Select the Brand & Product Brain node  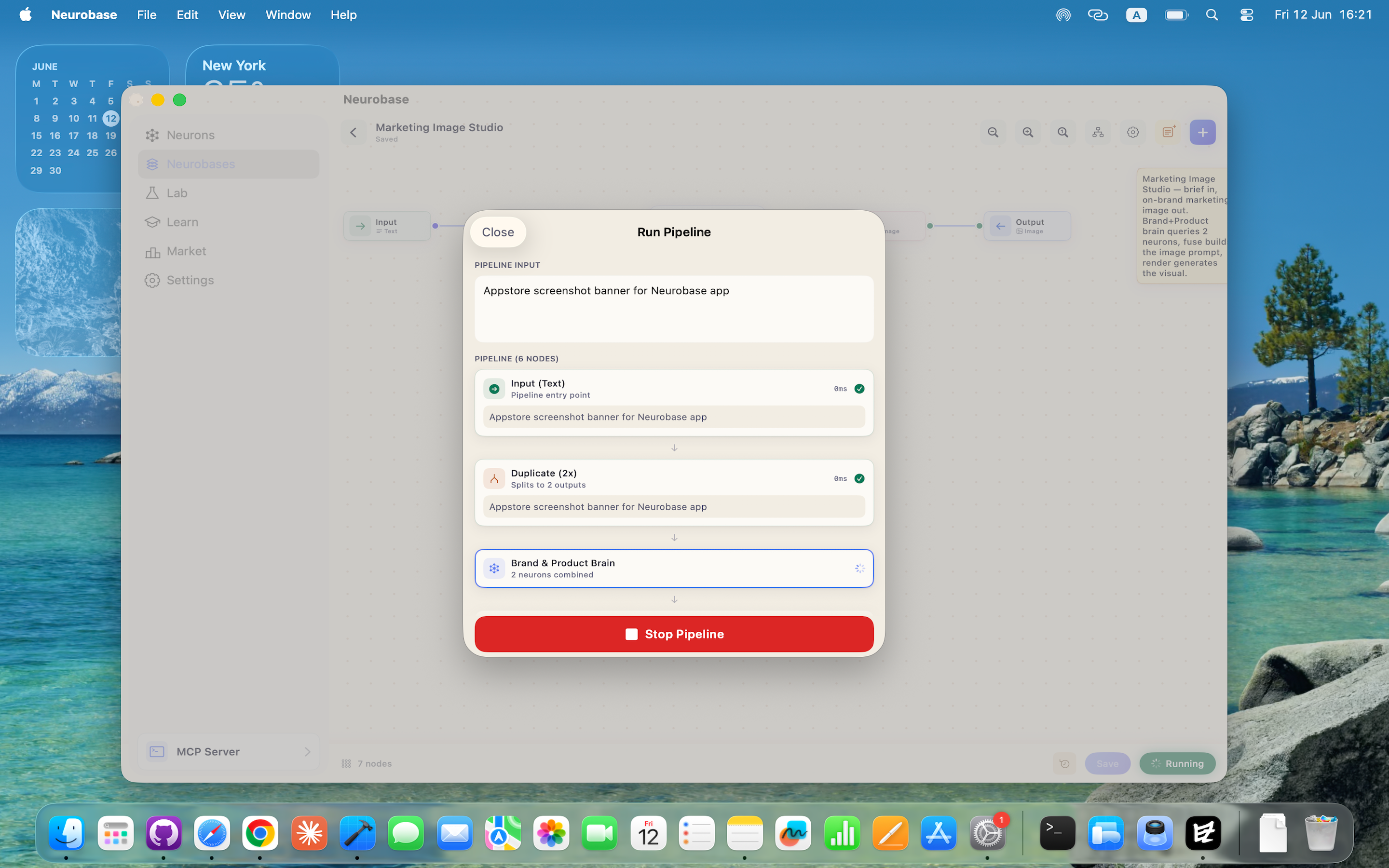(x=674, y=569)
